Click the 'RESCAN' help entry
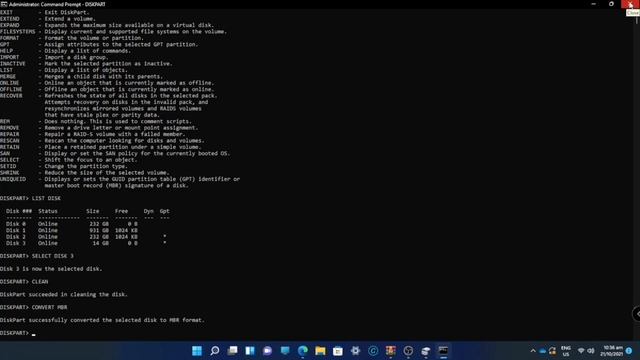 coord(102,141)
